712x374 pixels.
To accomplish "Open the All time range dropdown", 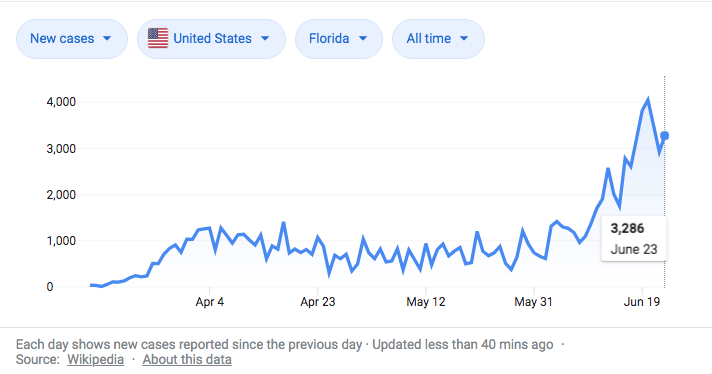I will coord(438,39).
